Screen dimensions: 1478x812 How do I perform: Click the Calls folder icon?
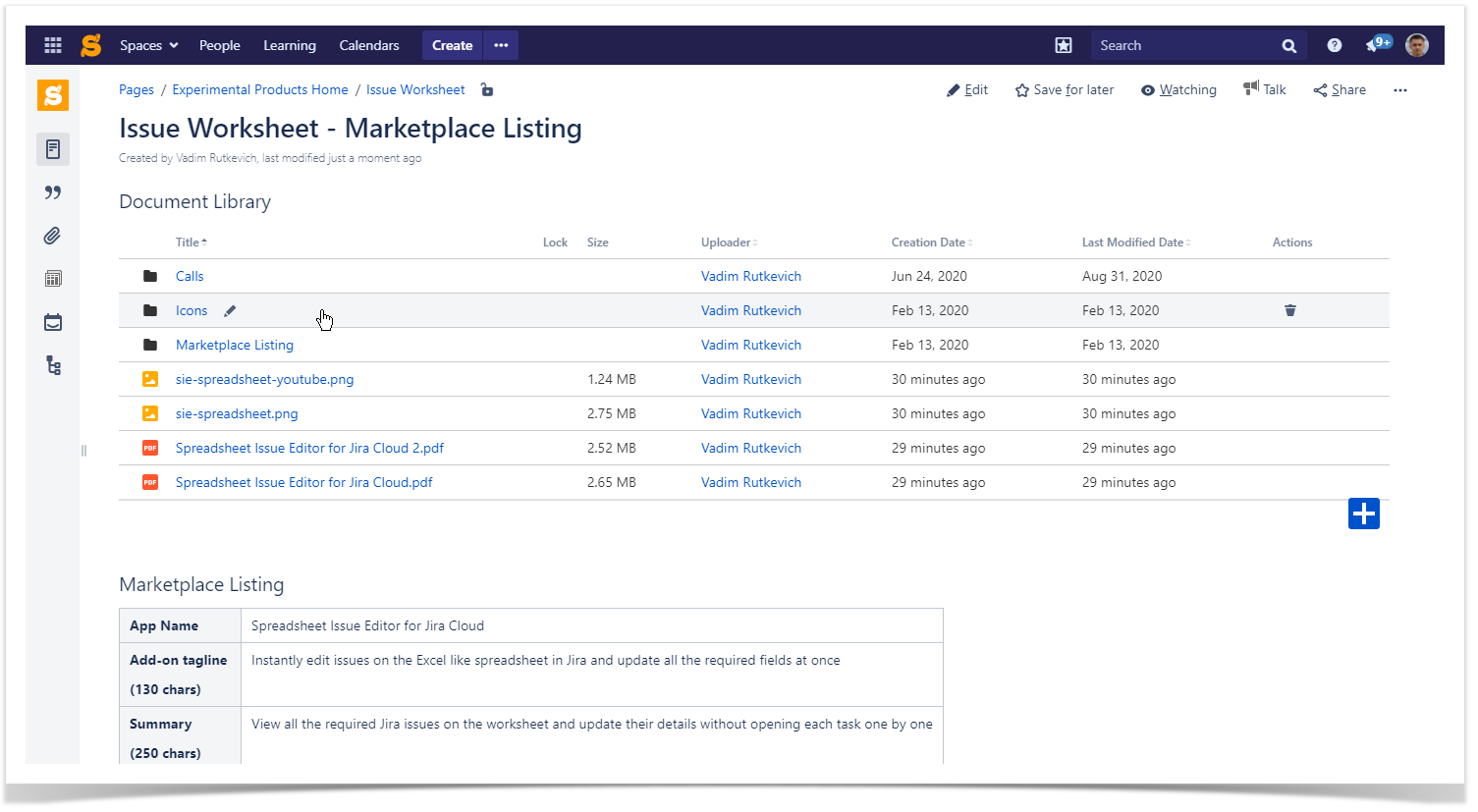150,276
